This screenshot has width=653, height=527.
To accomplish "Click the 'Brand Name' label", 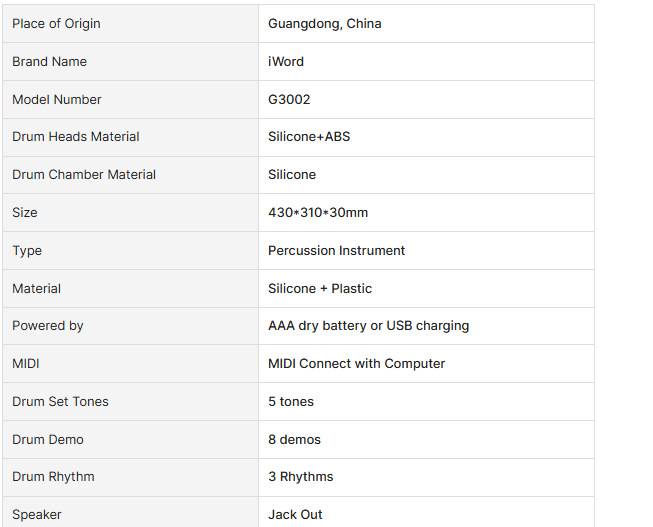I will [x=50, y=62].
